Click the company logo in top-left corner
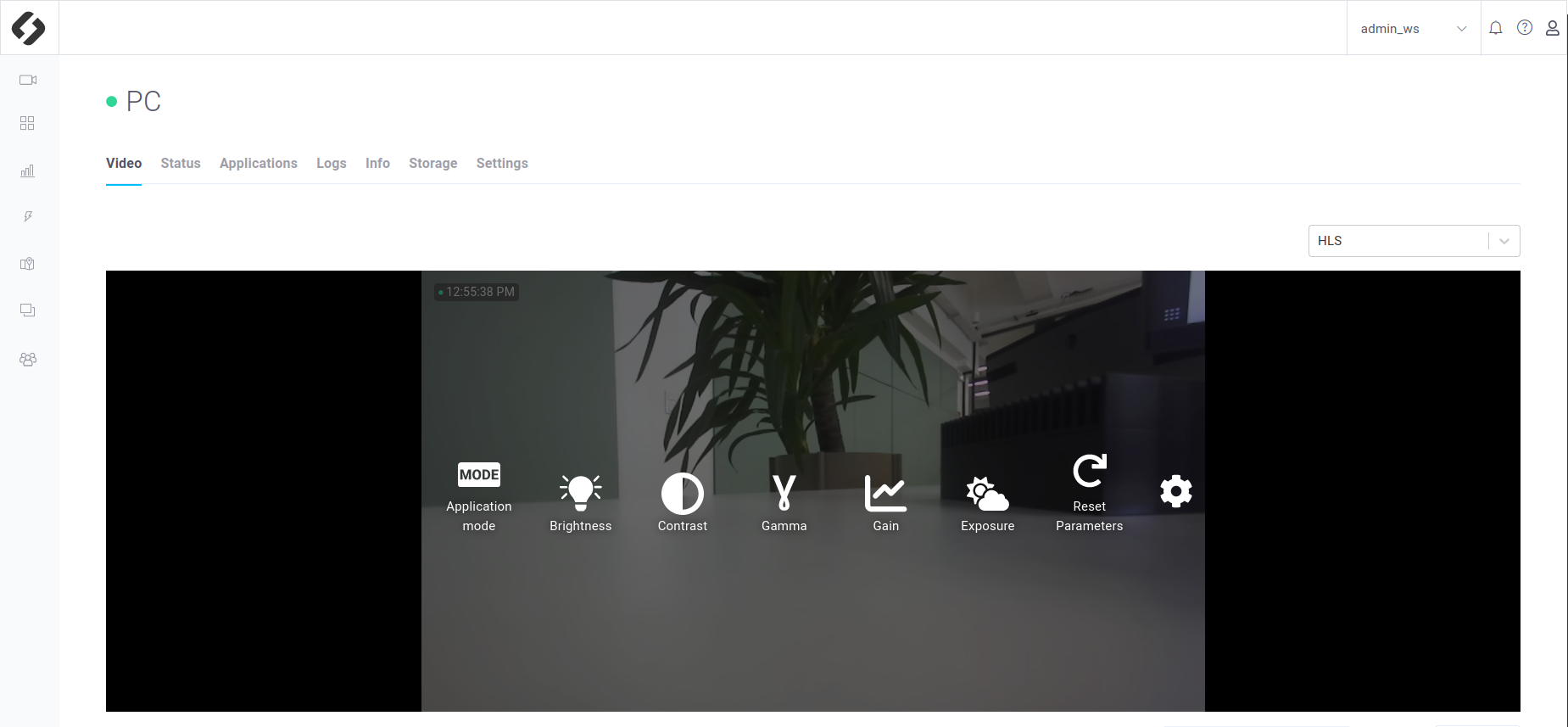 (x=29, y=28)
